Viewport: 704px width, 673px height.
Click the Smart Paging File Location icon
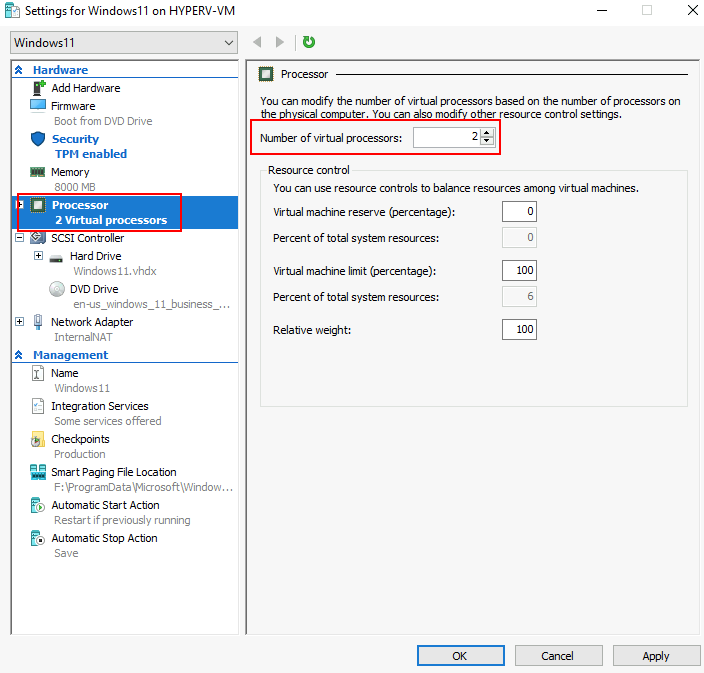click(x=38, y=472)
